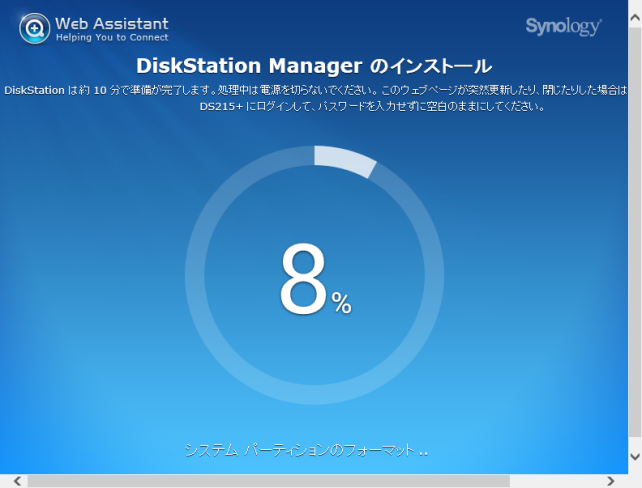Click the up arrow of vertical scrollbar

click(635, 18)
